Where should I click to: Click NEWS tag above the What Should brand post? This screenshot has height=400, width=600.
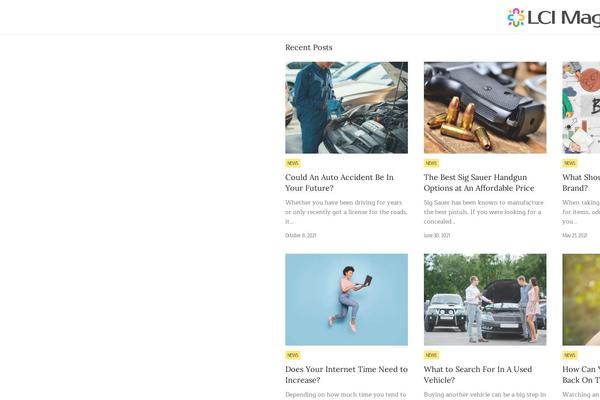tap(570, 163)
